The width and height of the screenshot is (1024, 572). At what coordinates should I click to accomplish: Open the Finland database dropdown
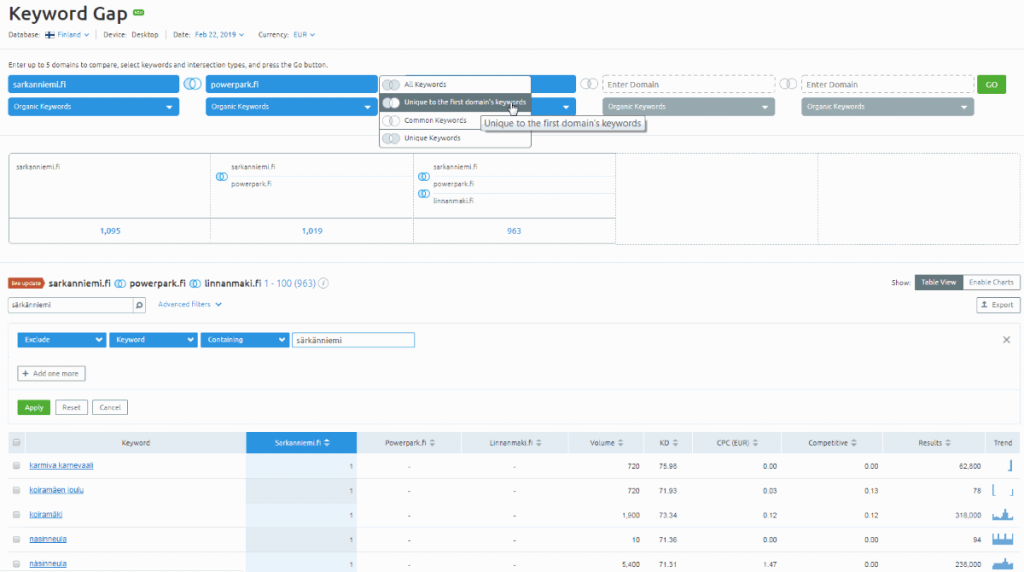[x=68, y=34]
